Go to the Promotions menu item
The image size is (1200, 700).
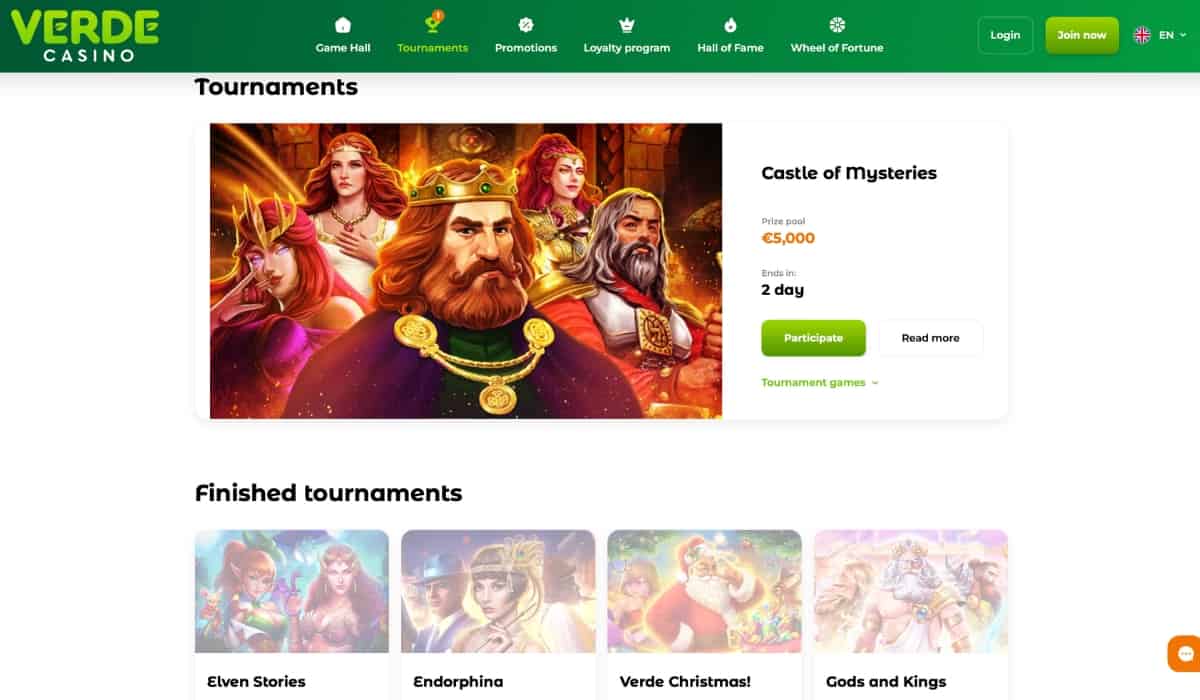coord(526,48)
